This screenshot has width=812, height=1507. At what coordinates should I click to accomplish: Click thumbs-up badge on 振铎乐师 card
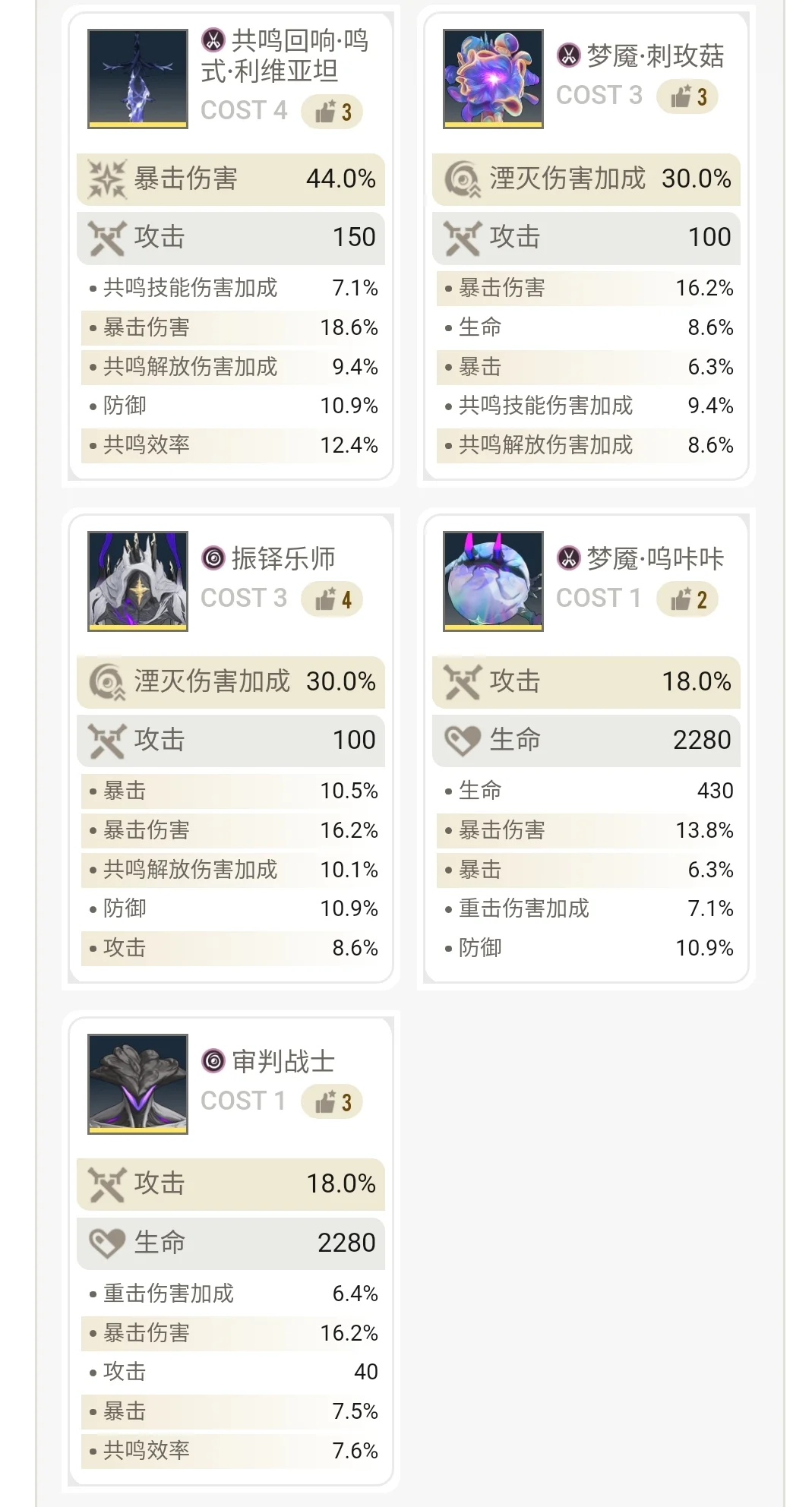point(332,599)
